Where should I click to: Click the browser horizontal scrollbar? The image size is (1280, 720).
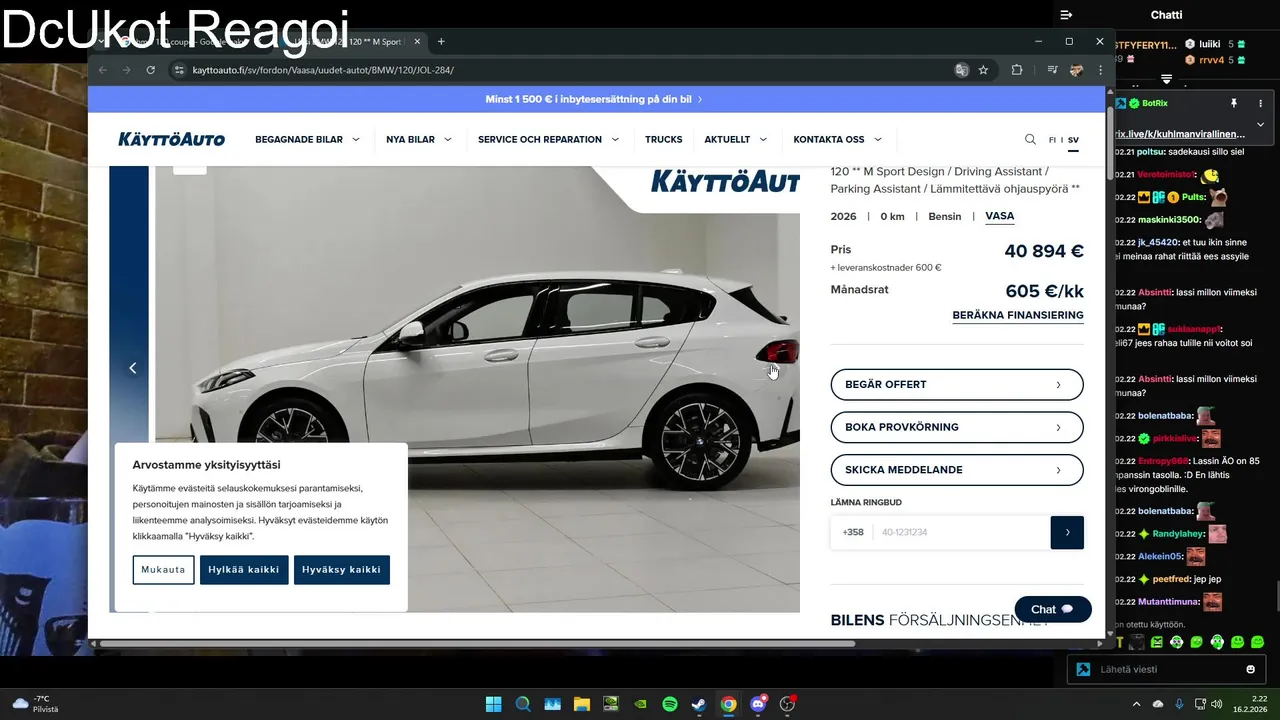click(475, 643)
